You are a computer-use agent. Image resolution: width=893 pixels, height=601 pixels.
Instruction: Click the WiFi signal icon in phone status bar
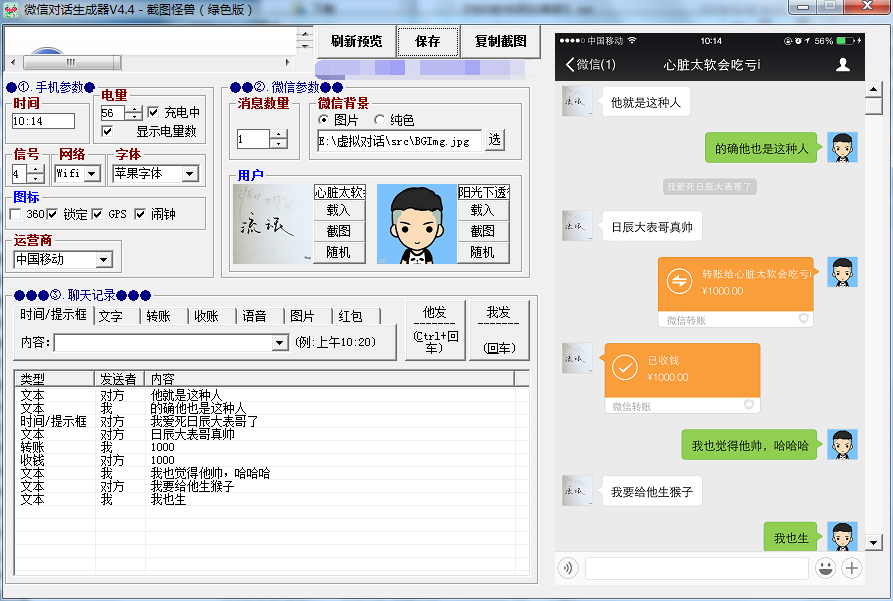point(632,40)
